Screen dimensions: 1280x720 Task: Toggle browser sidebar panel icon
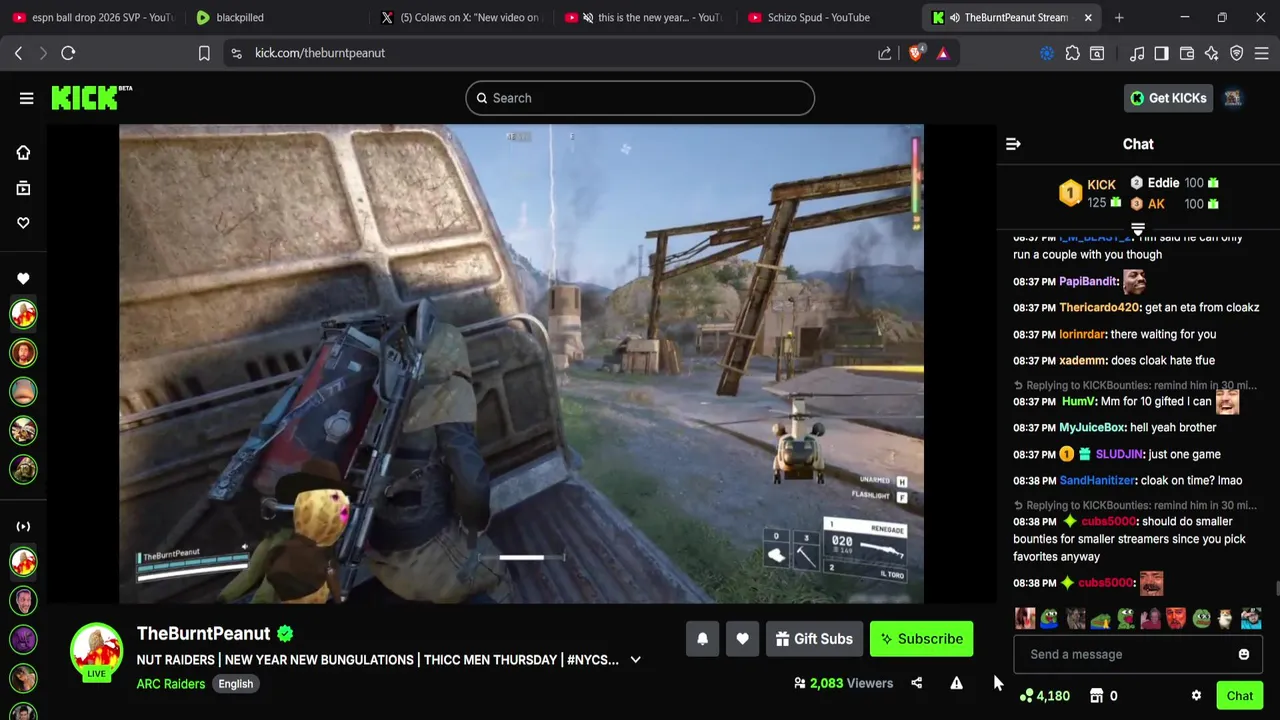pos(1161,53)
